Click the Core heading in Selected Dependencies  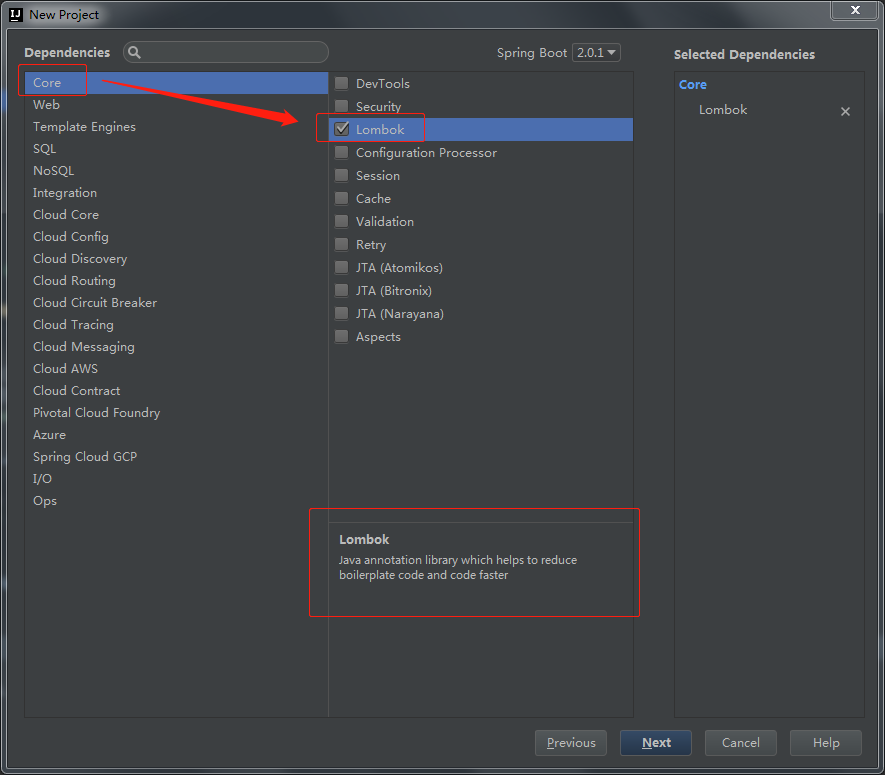click(693, 85)
